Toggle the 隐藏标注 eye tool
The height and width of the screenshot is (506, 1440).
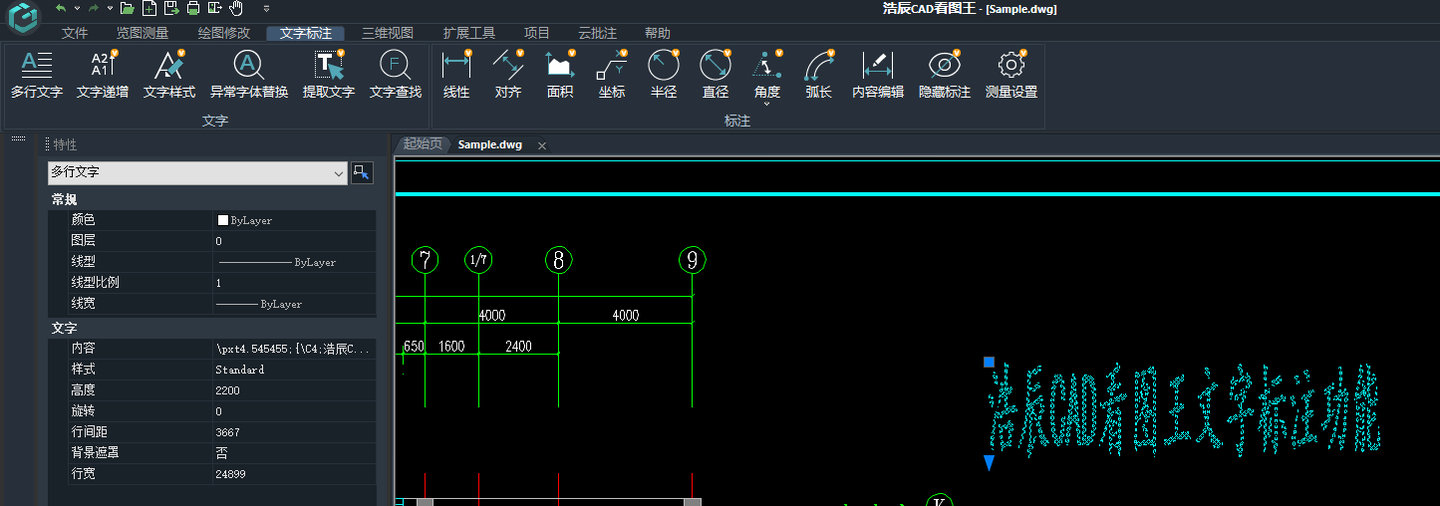pyautogui.click(x=945, y=75)
